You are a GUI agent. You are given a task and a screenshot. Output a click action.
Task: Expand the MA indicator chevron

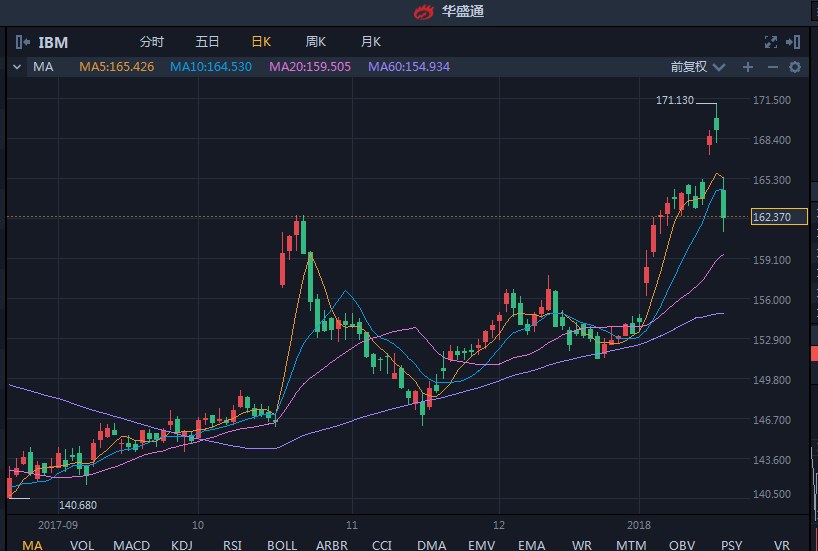[x=16, y=67]
